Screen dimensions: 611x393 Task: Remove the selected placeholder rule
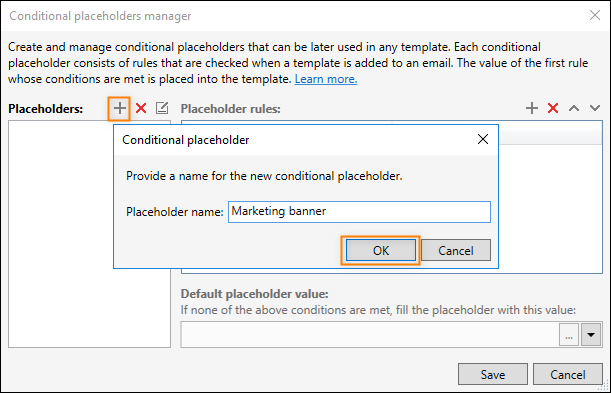click(x=553, y=108)
